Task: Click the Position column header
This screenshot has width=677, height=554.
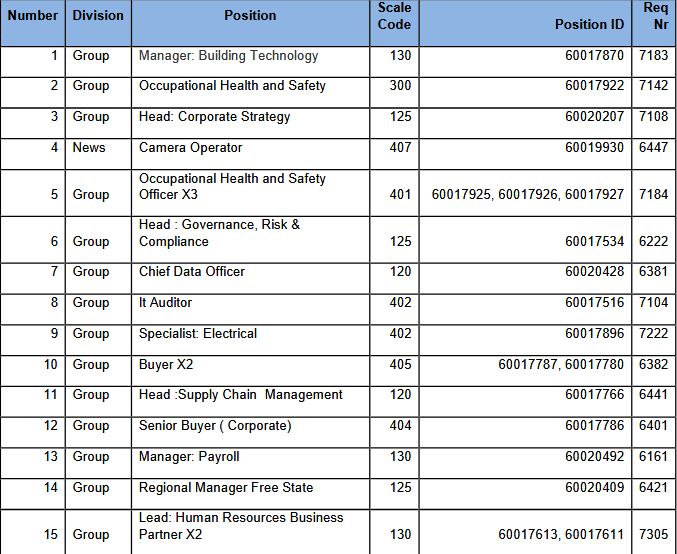Action: [x=250, y=23]
